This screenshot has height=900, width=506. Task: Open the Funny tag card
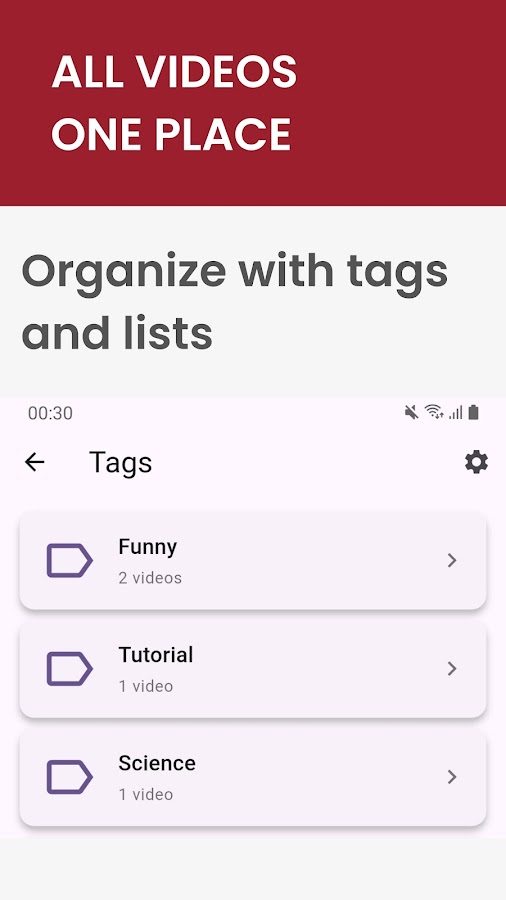click(x=253, y=561)
